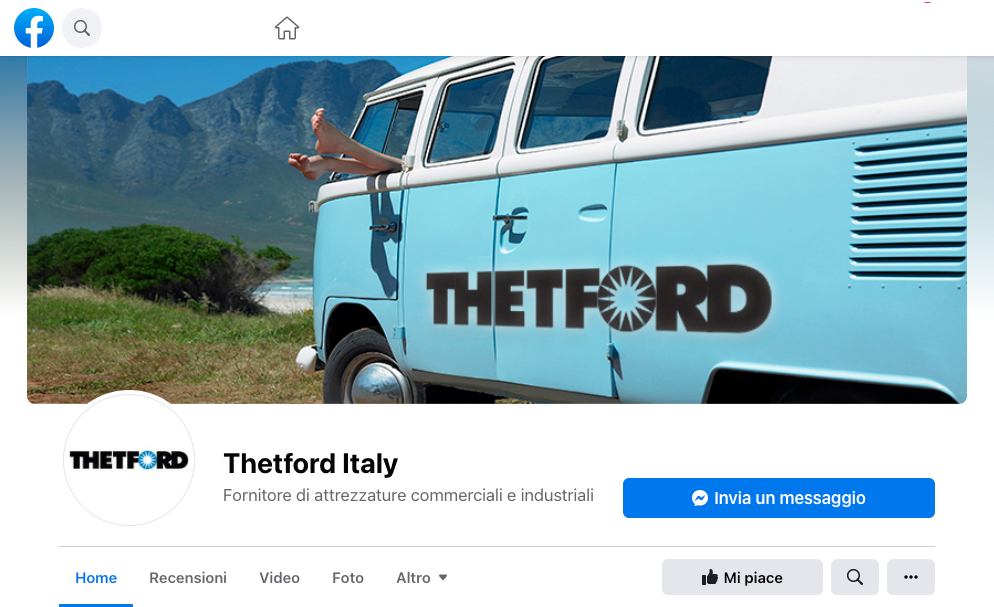Screen dimensions: 994x607
Task: Expand the Altro dropdown arrow
Action: pos(443,577)
